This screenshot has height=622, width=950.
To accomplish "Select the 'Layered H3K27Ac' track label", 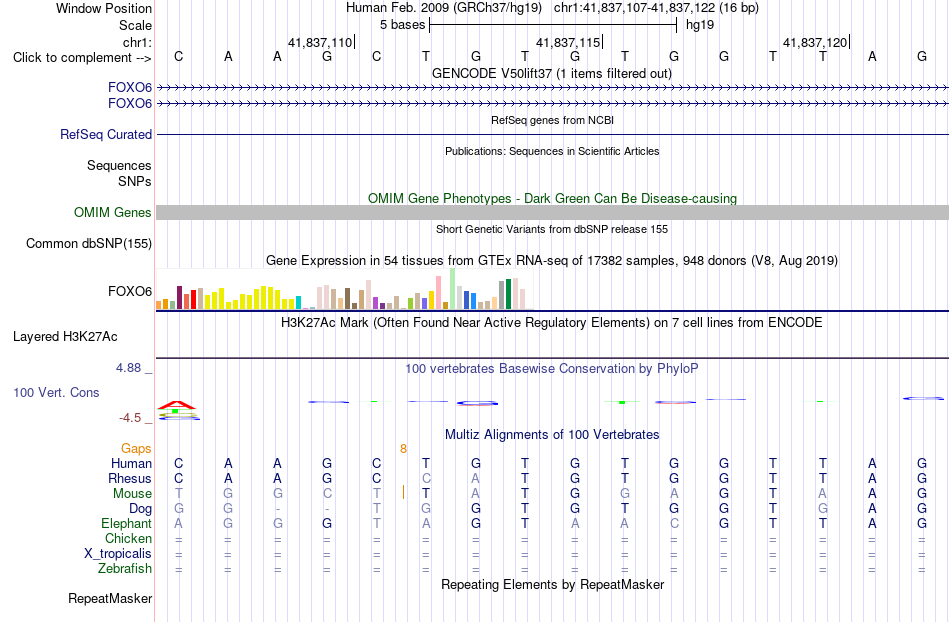I will pos(65,337).
